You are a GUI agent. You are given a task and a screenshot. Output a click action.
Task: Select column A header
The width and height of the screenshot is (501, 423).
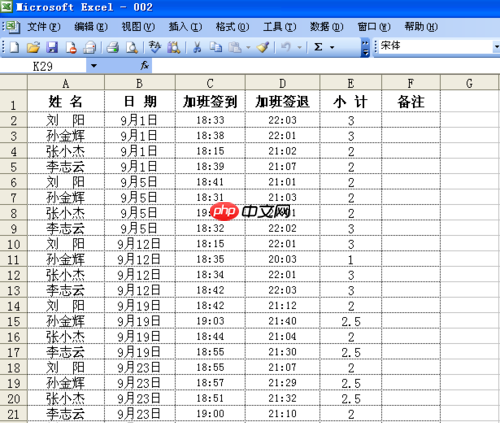66,83
